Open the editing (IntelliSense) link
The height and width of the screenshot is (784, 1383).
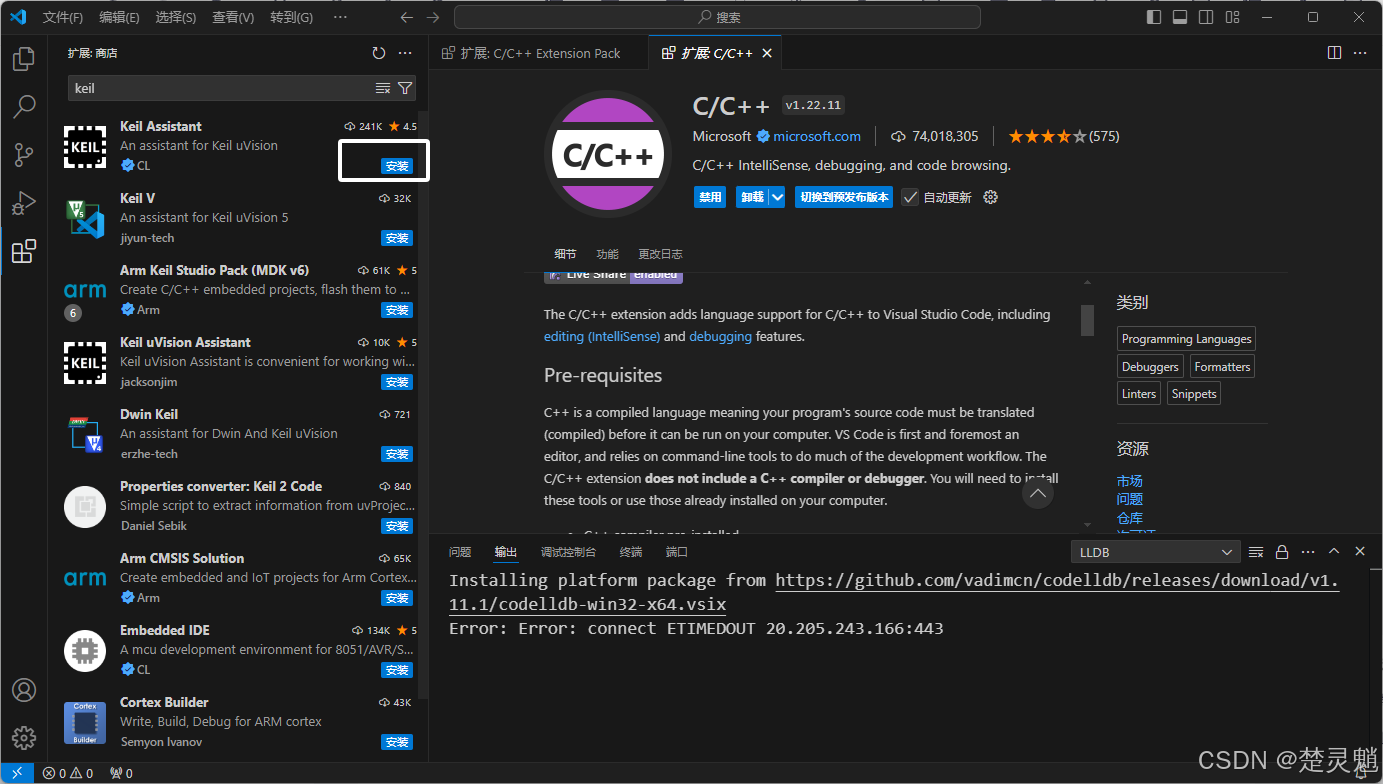[602, 337]
